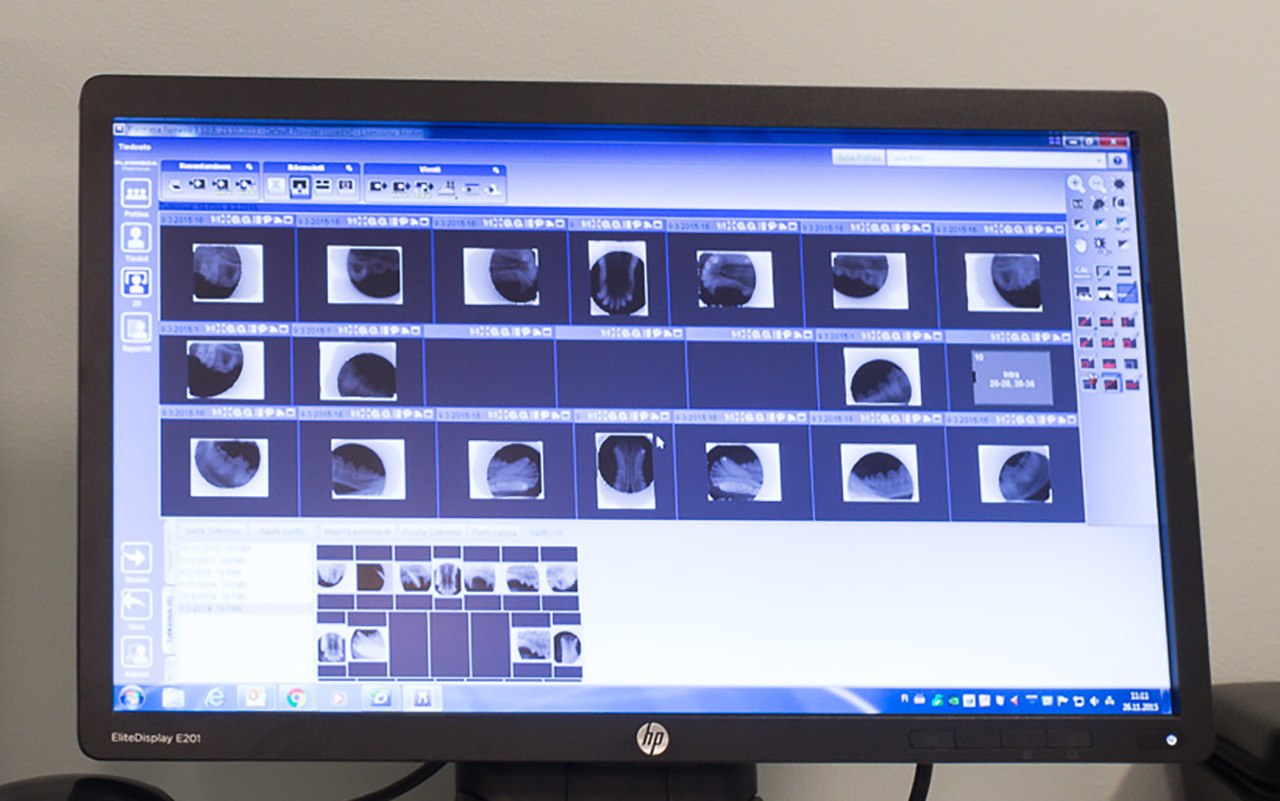Click the zoom in magnifier tool
The image size is (1280, 801).
coord(1075,184)
